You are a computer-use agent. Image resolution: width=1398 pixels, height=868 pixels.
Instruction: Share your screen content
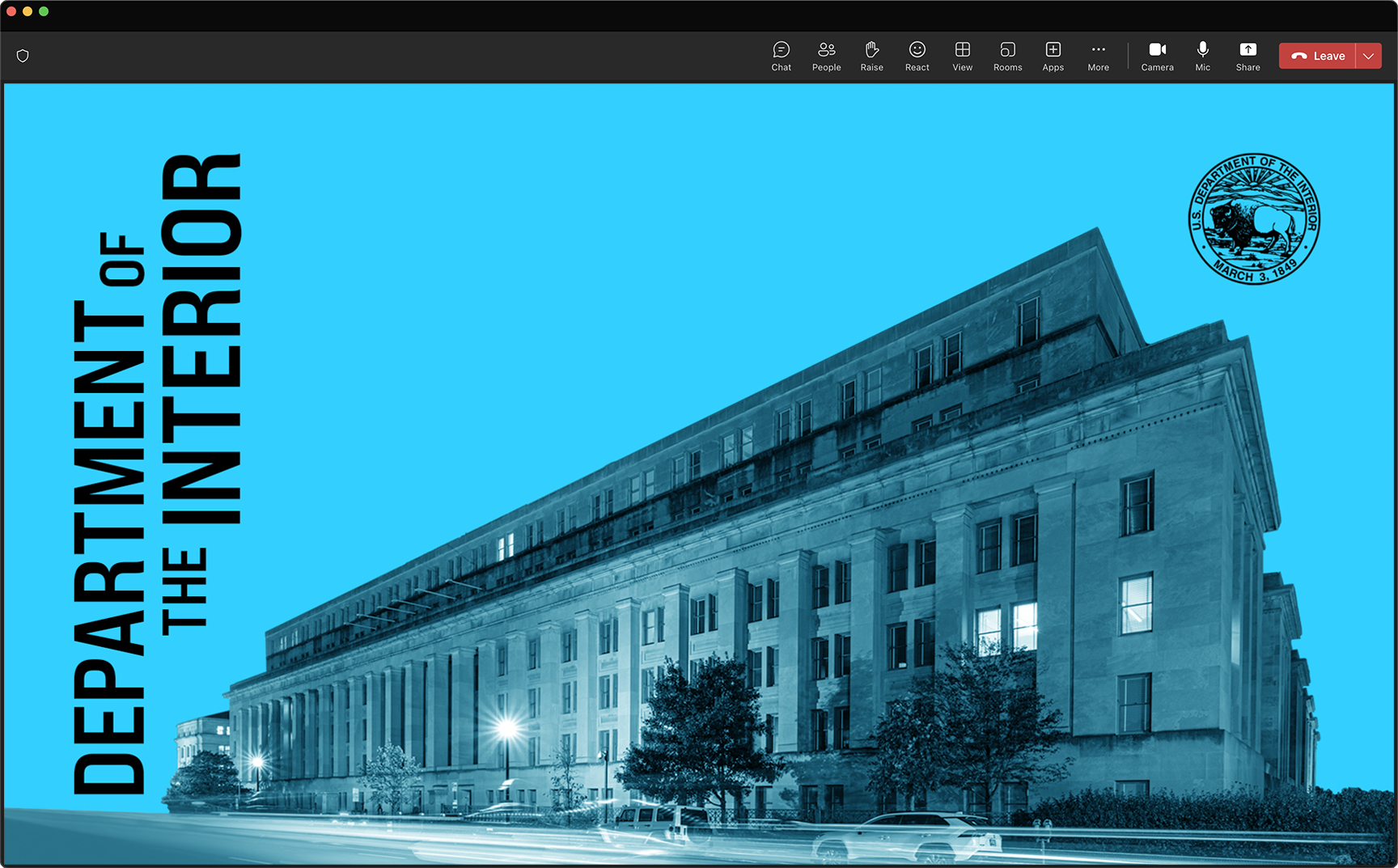[1248, 56]
